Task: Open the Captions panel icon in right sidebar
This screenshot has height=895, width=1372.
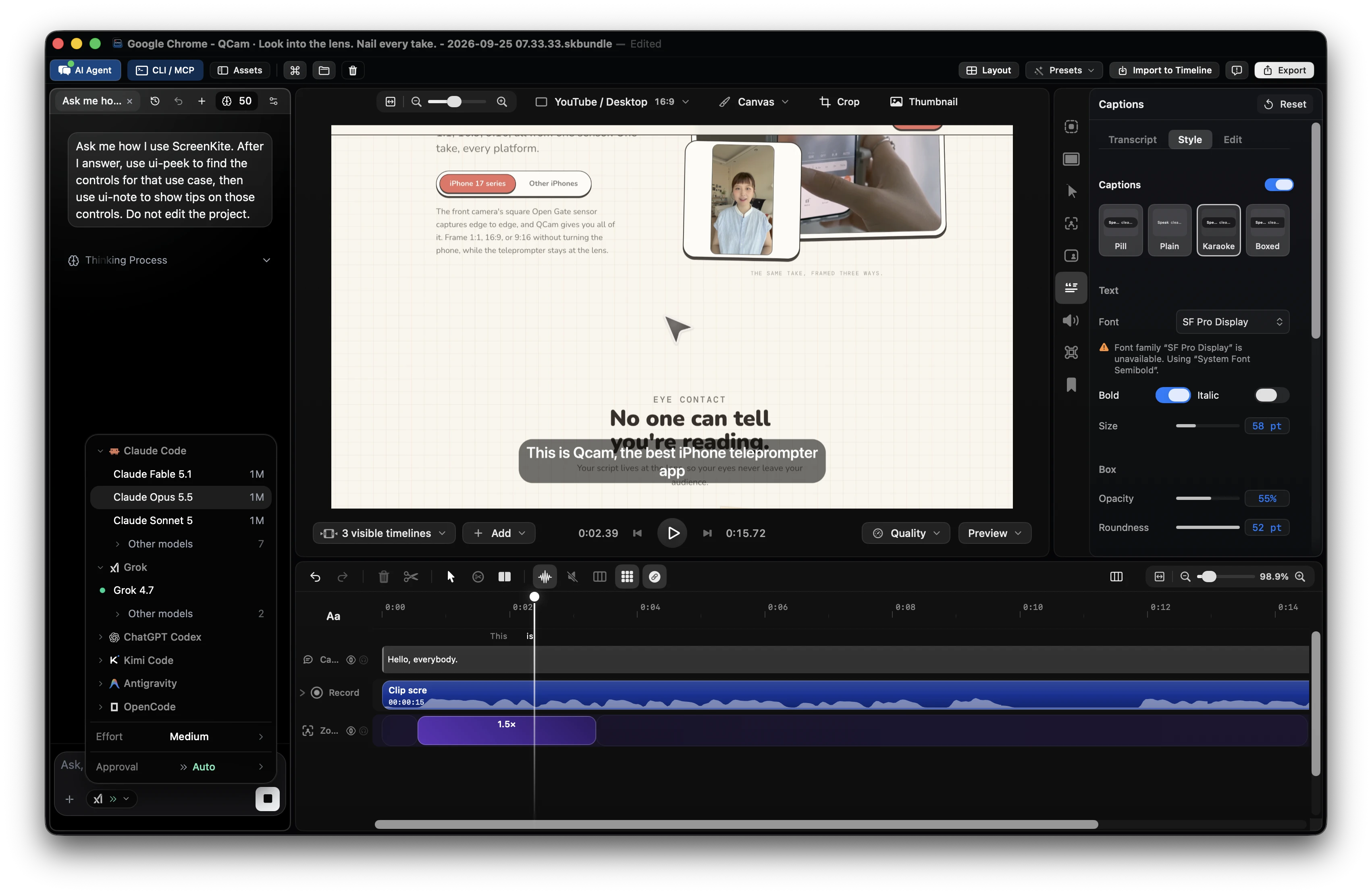Action: (x=1071, y=288)
